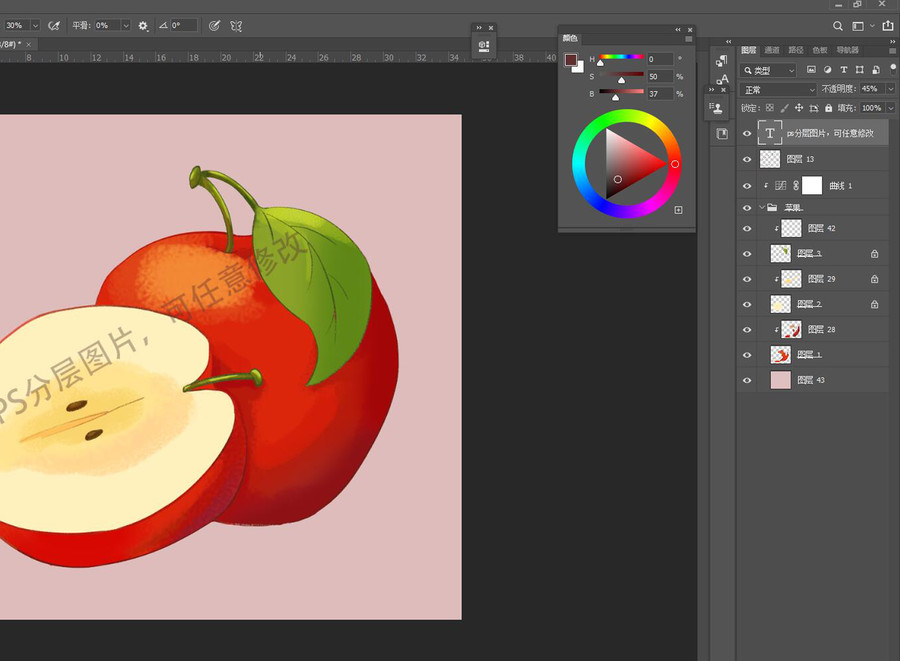Hide layer 图层 13

pyautogui.click(x=747, y=160)
